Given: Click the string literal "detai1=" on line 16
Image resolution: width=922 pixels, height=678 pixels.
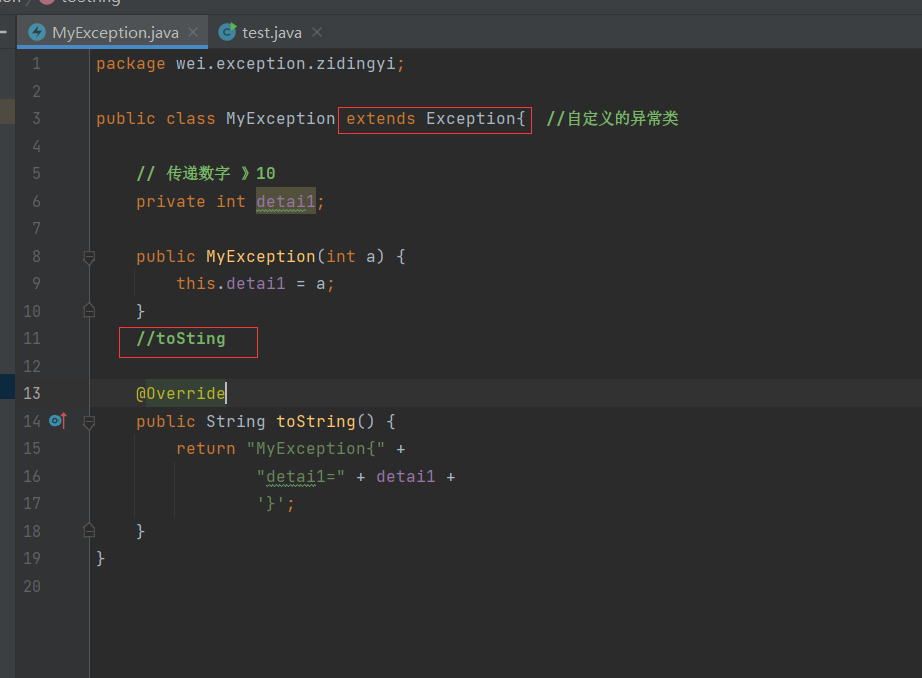Looking at the screenshot, I should [x=300, y=476].
